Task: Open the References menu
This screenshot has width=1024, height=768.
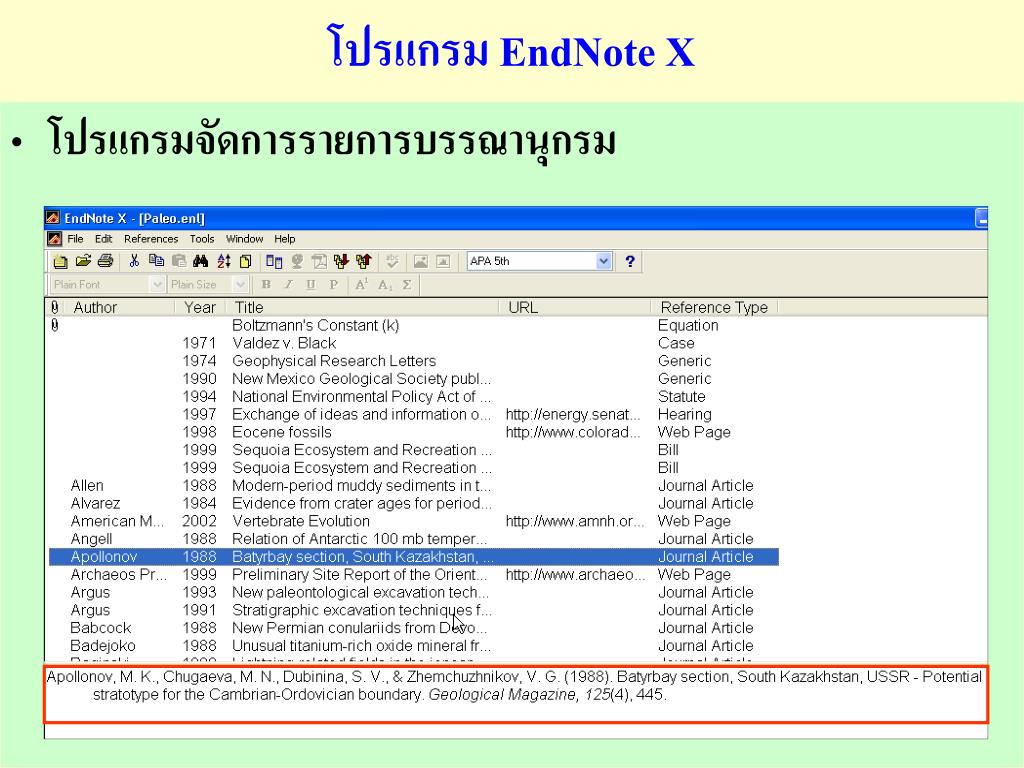Action: click(x=151, y=239)
